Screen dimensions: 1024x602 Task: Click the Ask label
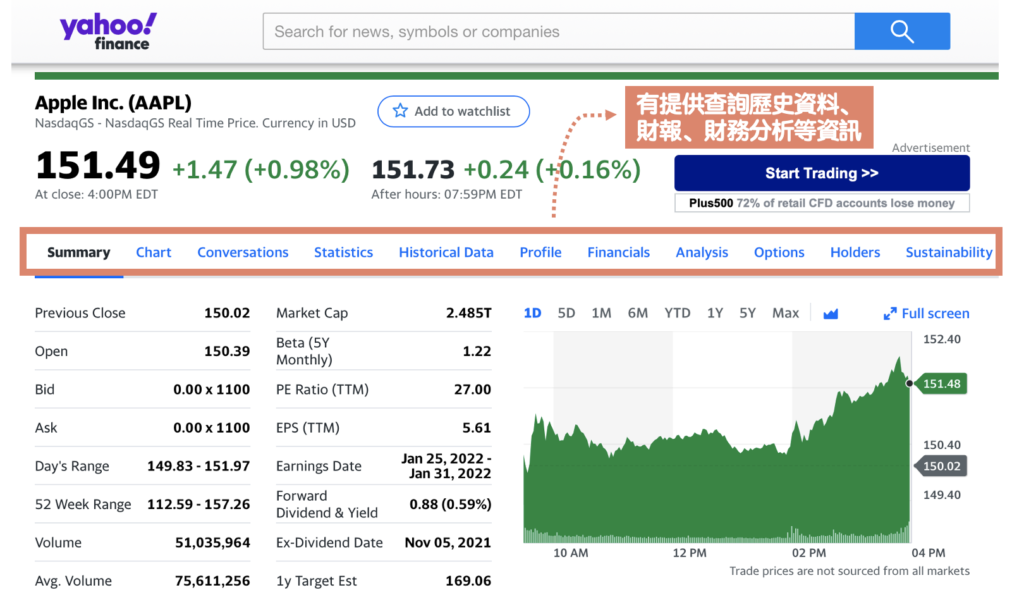pyautogui.click(x=46, y=428)
